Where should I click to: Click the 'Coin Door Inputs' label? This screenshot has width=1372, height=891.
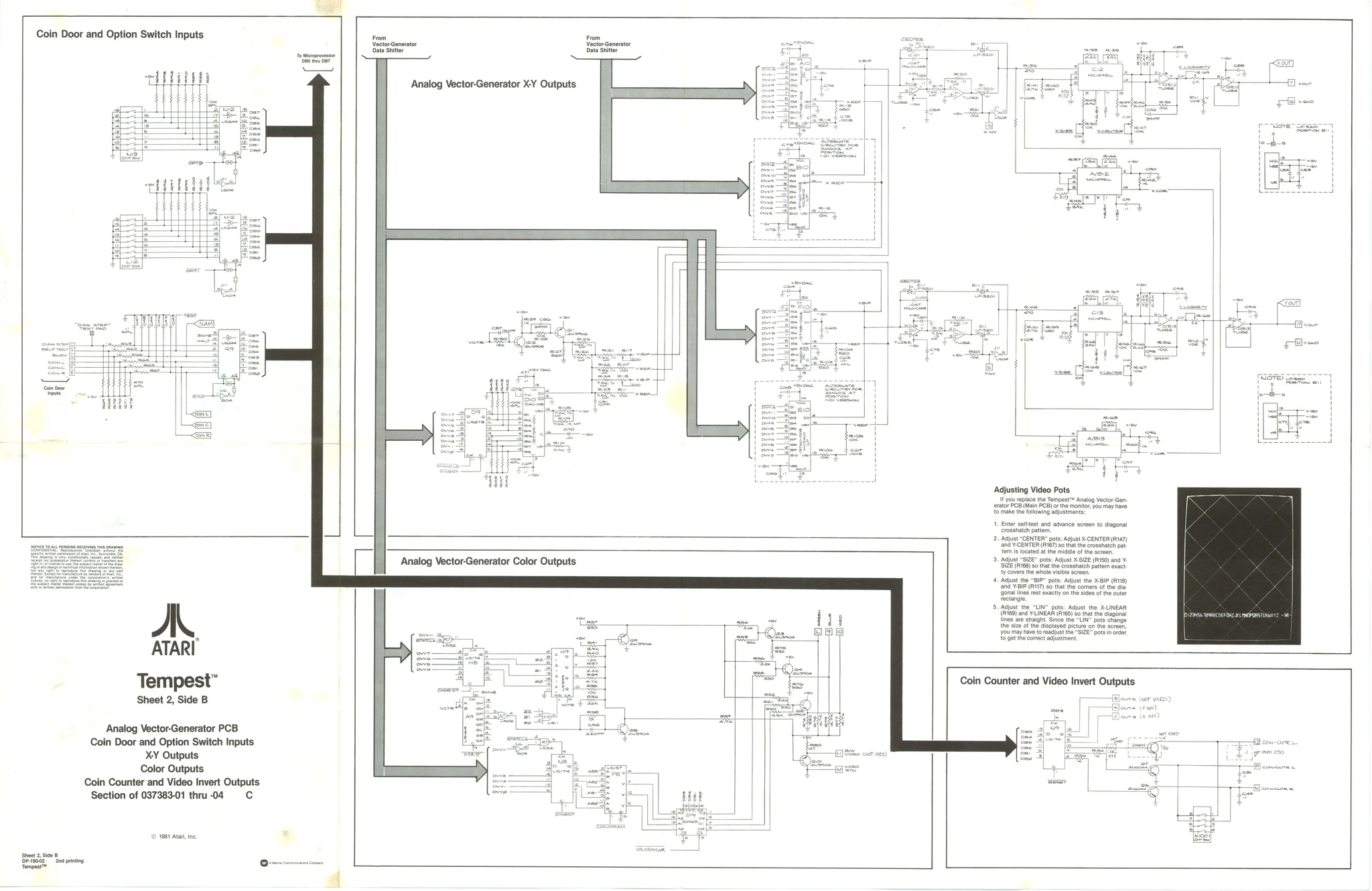(x=54, y=391)
